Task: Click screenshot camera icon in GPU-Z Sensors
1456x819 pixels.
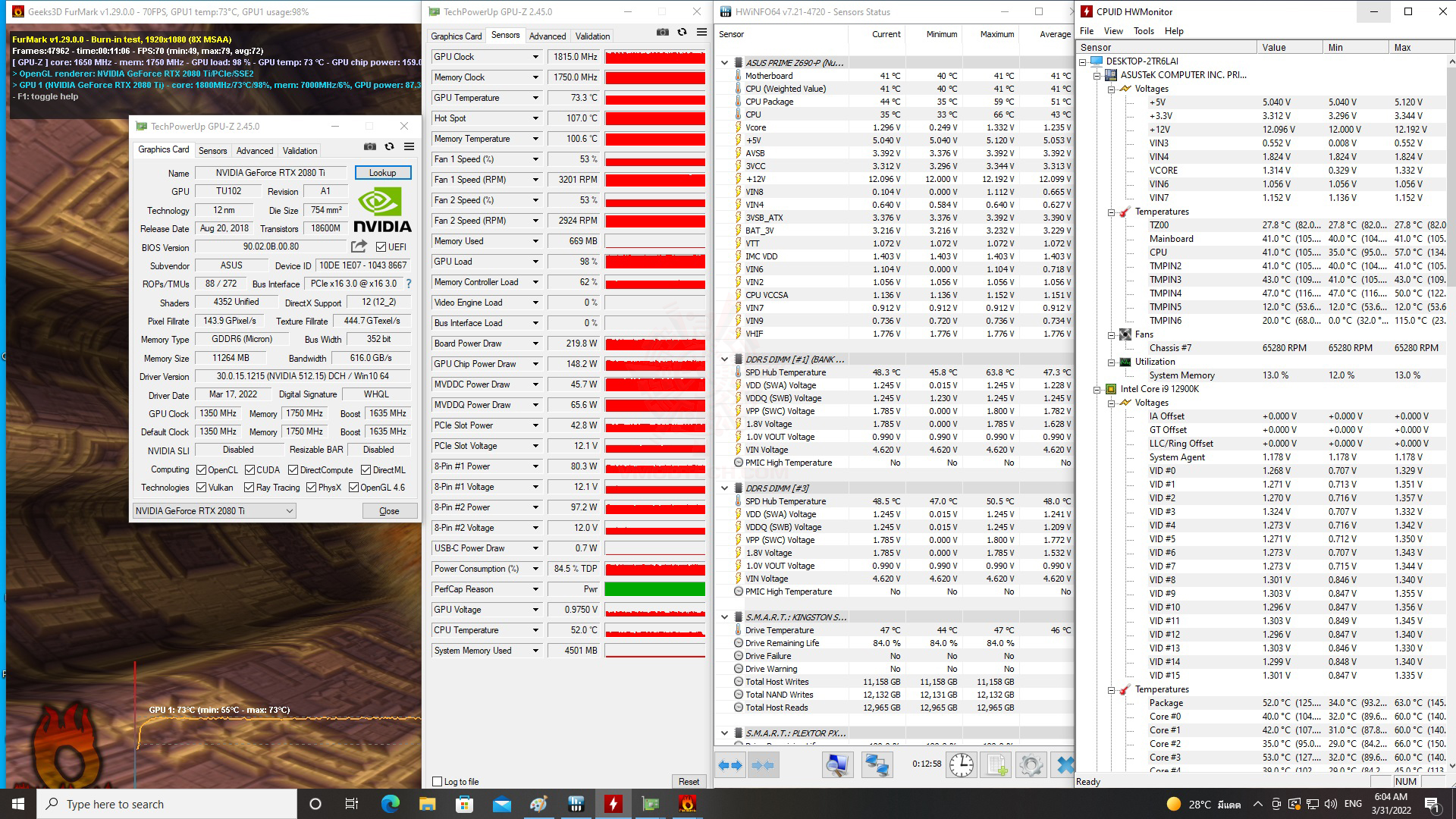Action: tap(662, 33)
